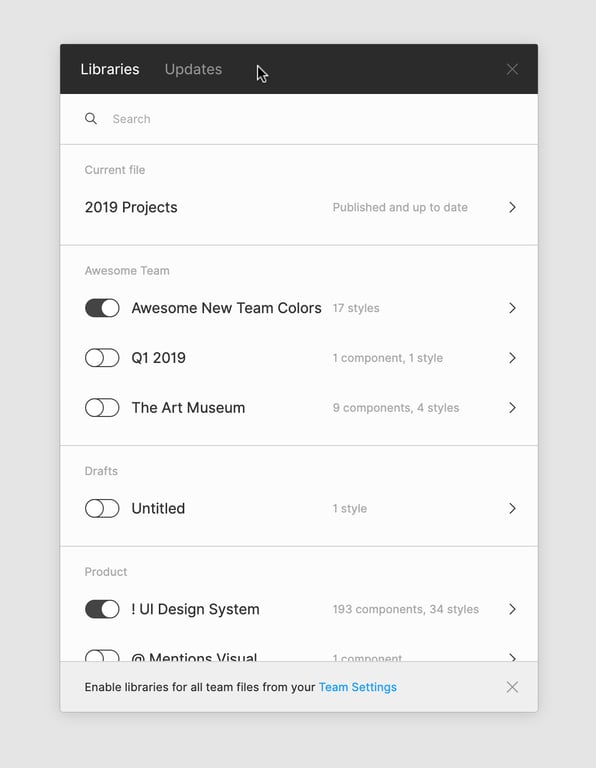
Task: Close the Libraries dialog with X
Action: [512, 69]
